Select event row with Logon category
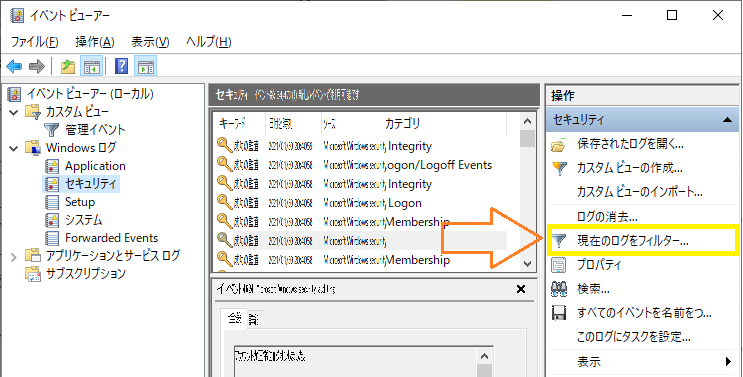The height and width of the screenshot is (377, 743). tap(361, 203)
